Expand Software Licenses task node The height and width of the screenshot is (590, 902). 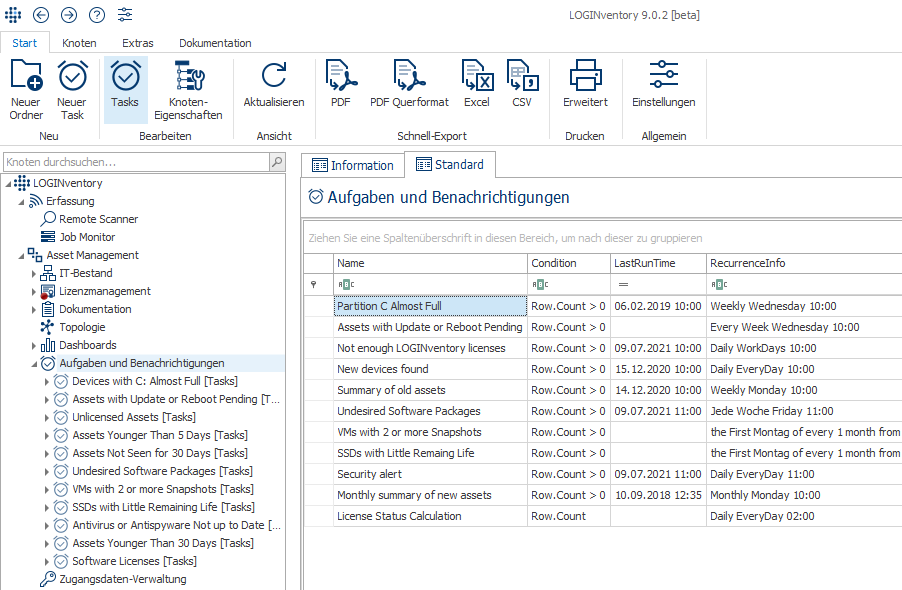(x=47, y=561)
